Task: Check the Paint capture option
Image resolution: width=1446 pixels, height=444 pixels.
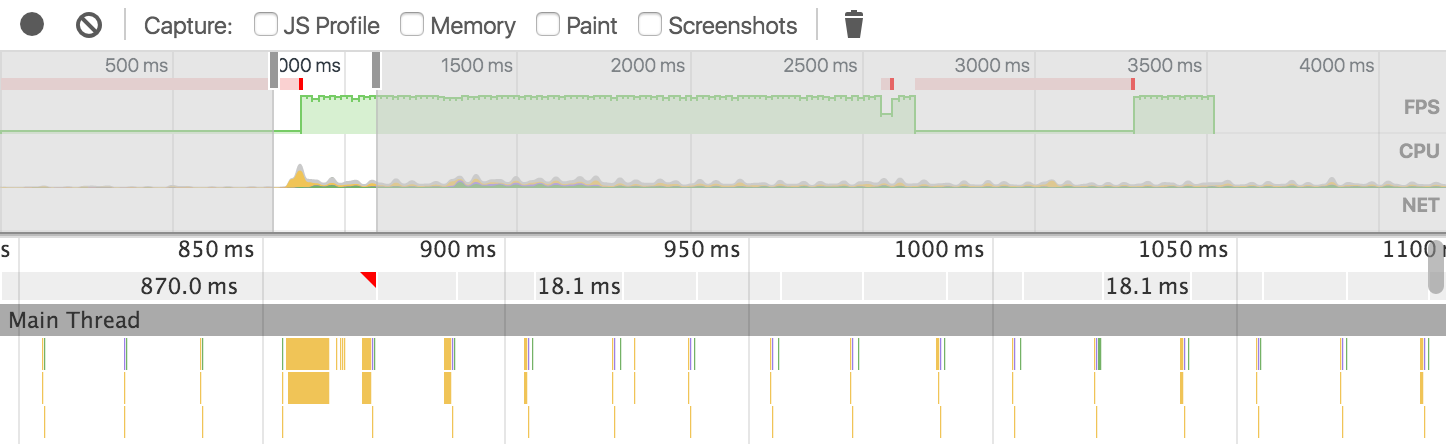Action: pos(548,24)
